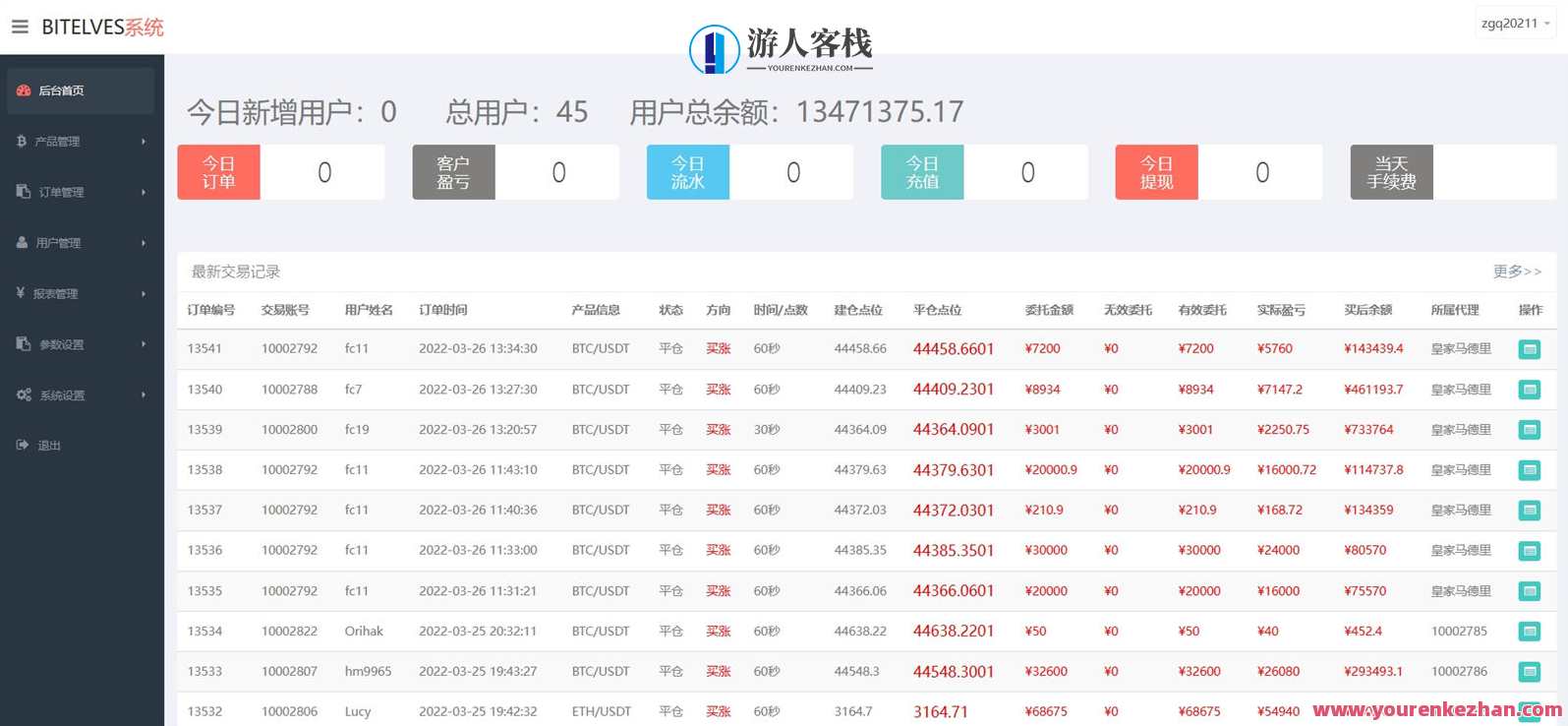The image size is (1568, 726).
Task: Expand the 报表管理 submenu arrow
Action: [144, 293]
